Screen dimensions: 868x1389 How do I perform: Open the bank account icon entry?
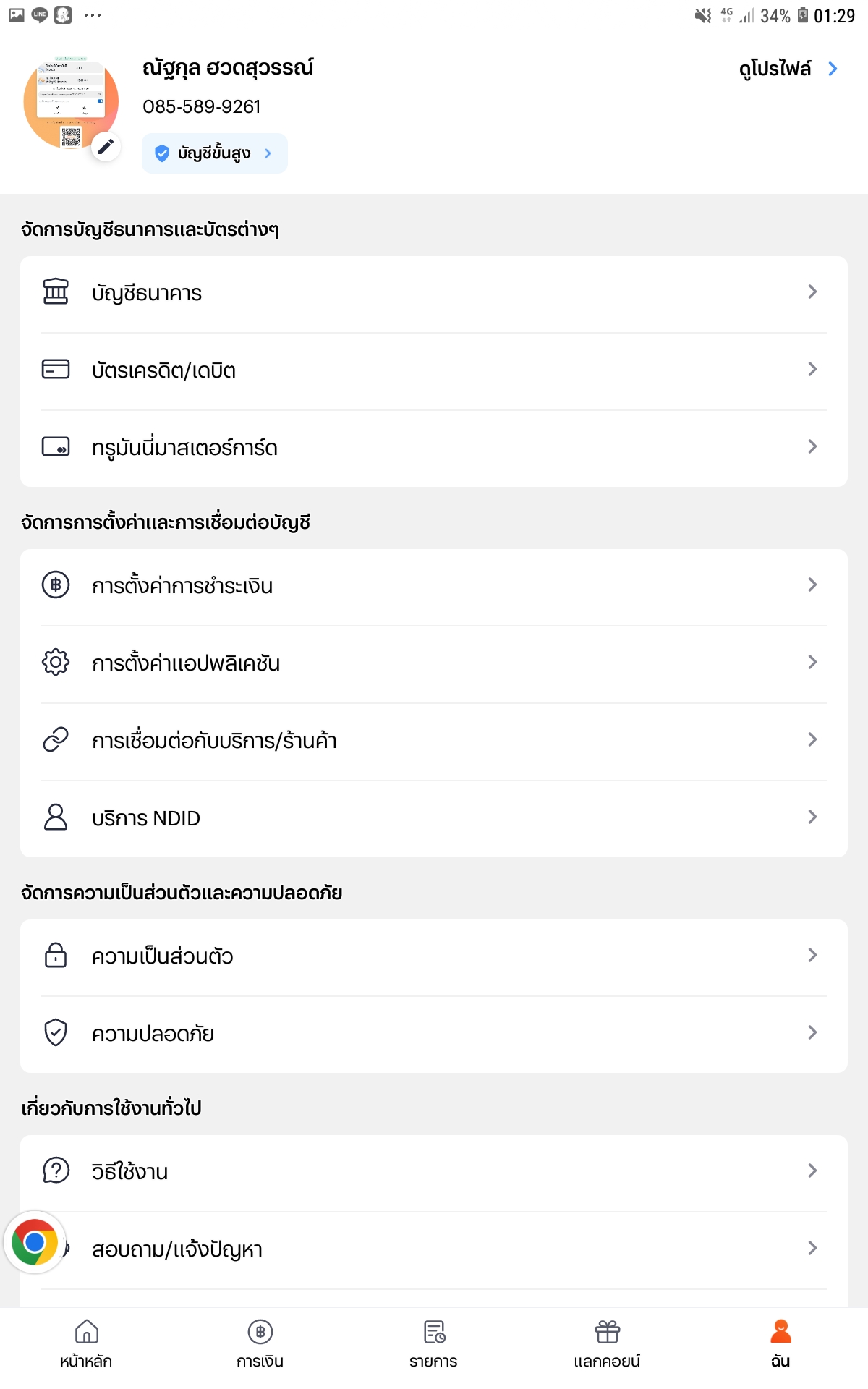(x=56, y=292)
